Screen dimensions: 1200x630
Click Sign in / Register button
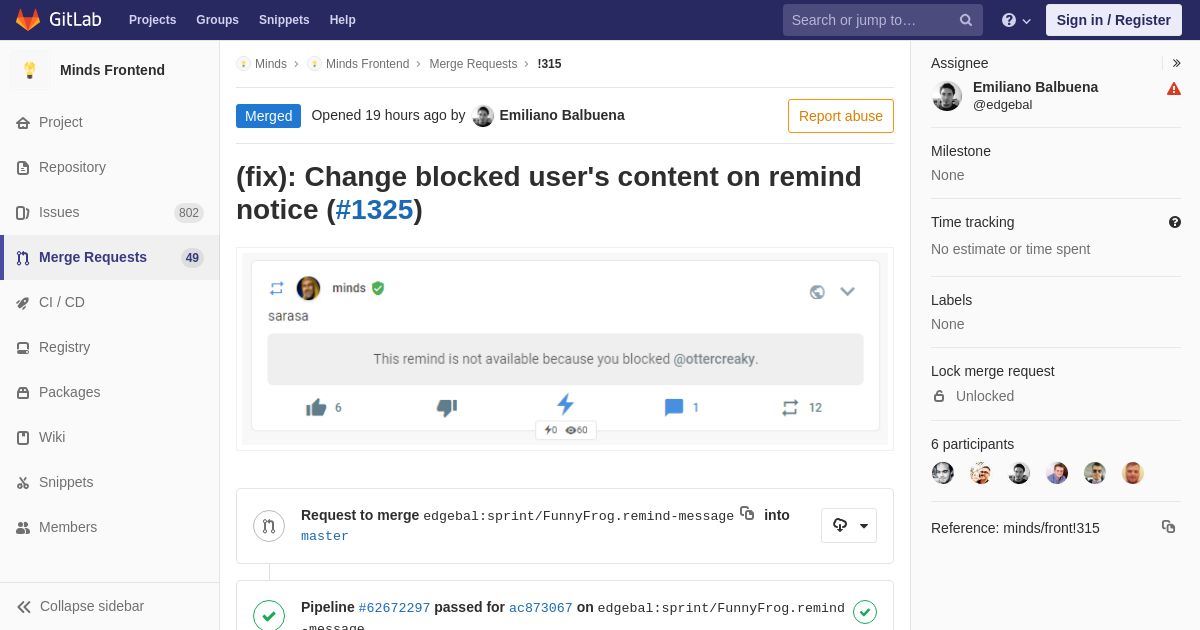coord(1113,20)
